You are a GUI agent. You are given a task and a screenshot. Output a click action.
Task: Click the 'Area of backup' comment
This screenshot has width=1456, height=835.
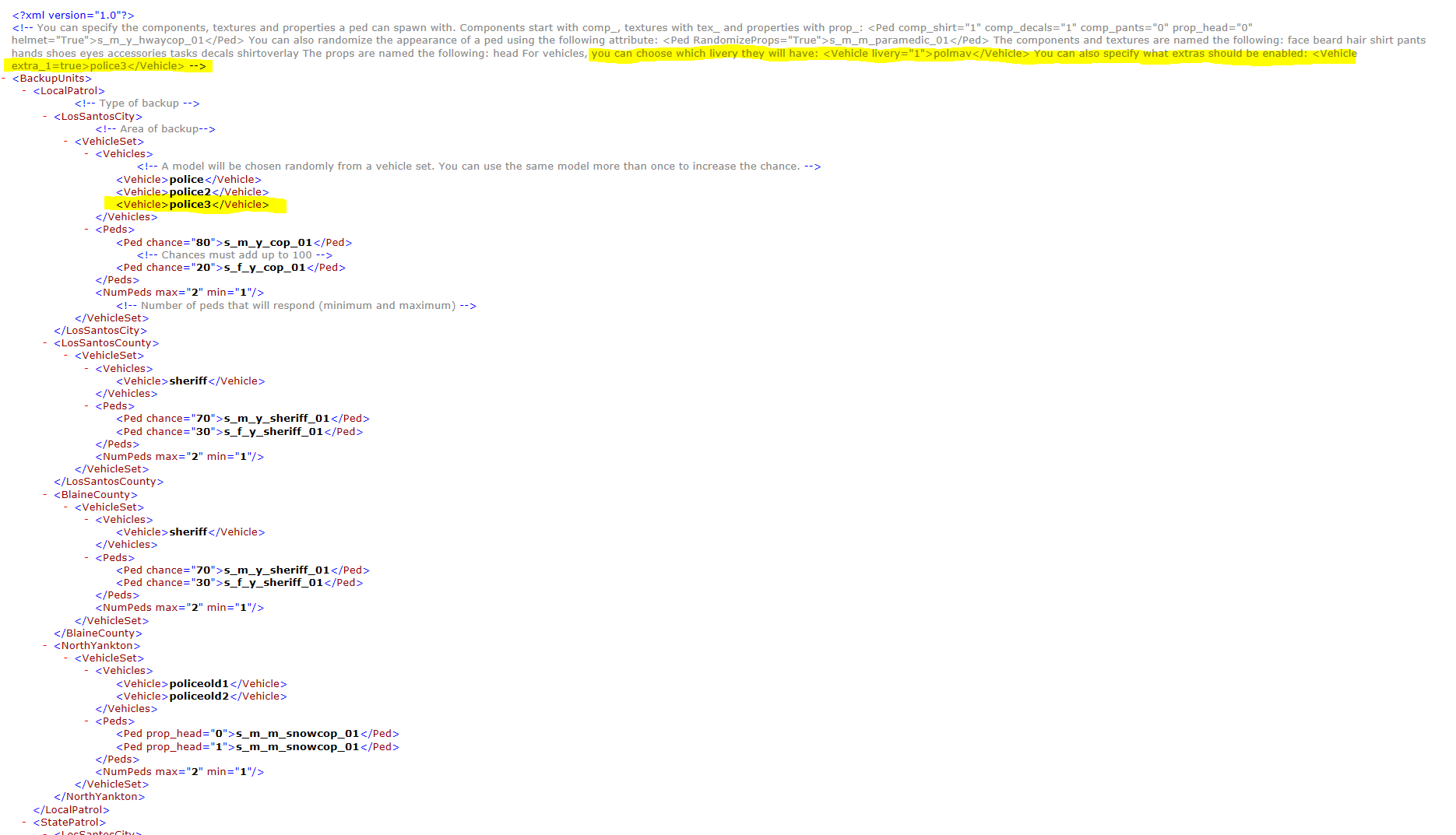click(156, 129)
